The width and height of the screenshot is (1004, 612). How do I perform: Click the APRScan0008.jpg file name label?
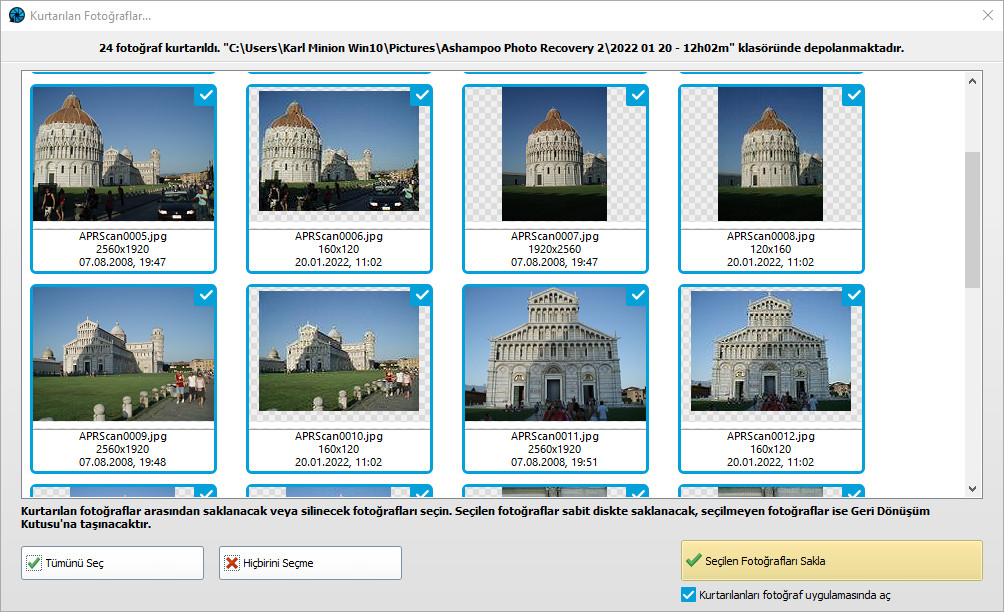770,236
